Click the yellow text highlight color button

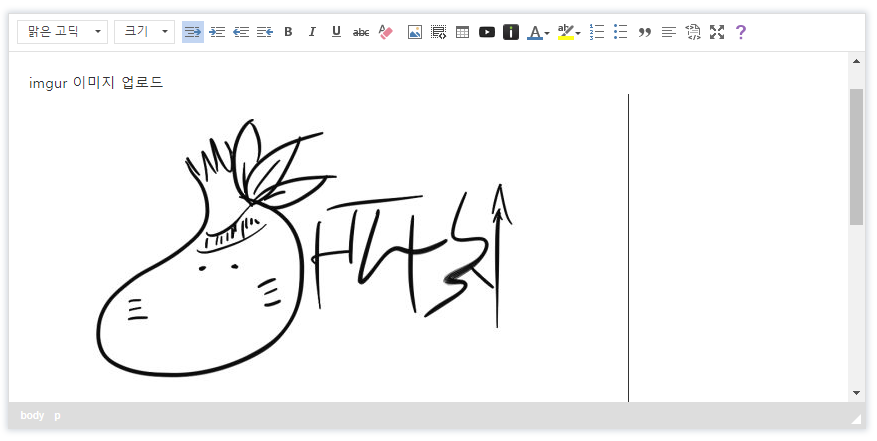565,32
